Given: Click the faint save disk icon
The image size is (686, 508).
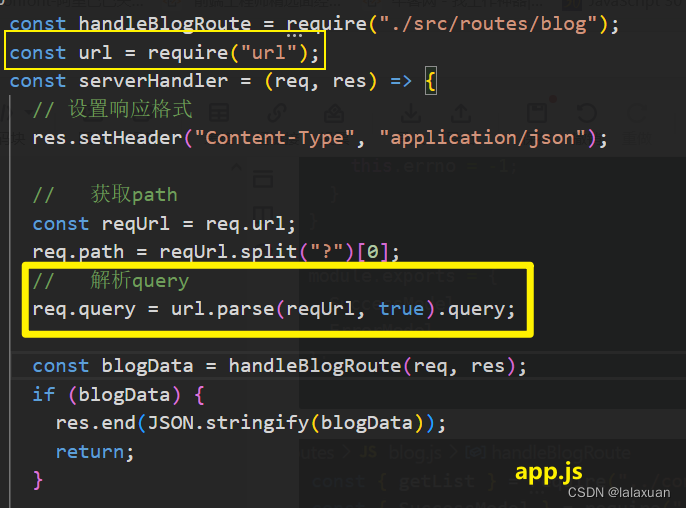Looking at the screenshot, I should (x=537, y=113).
